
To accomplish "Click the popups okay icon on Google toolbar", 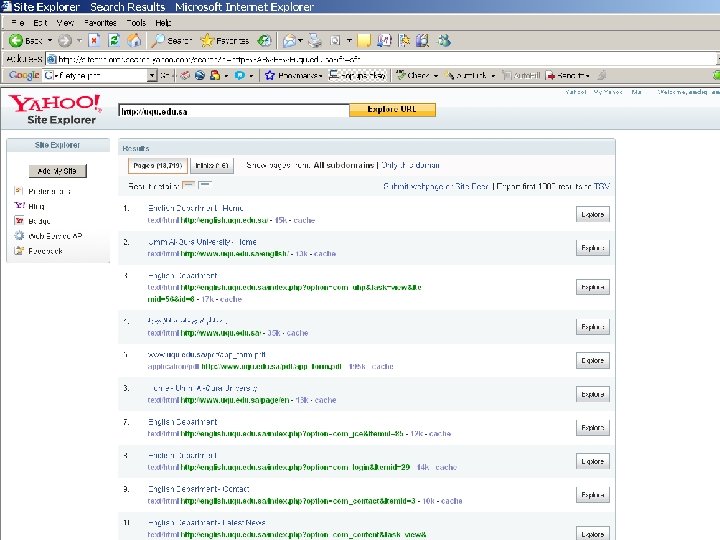I will (334, 75).
